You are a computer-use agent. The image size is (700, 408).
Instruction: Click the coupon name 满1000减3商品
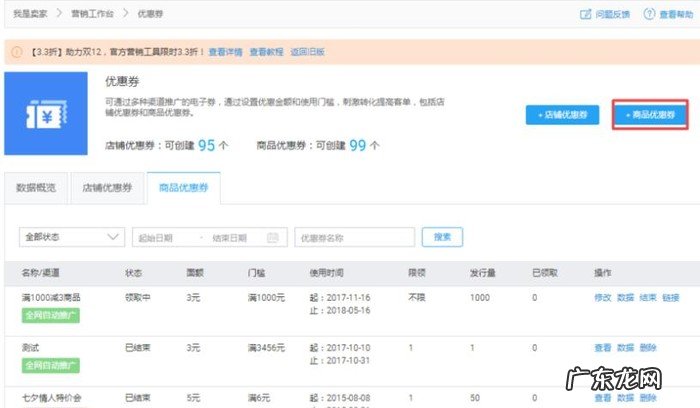51,298
